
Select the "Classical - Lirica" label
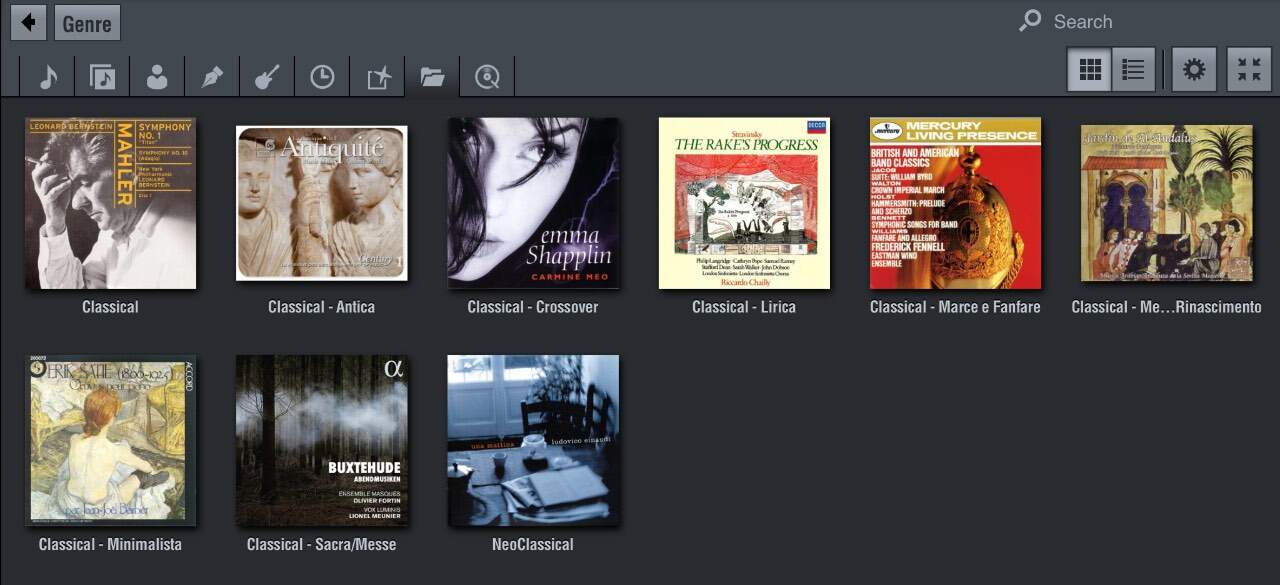[x=744, y=307]
